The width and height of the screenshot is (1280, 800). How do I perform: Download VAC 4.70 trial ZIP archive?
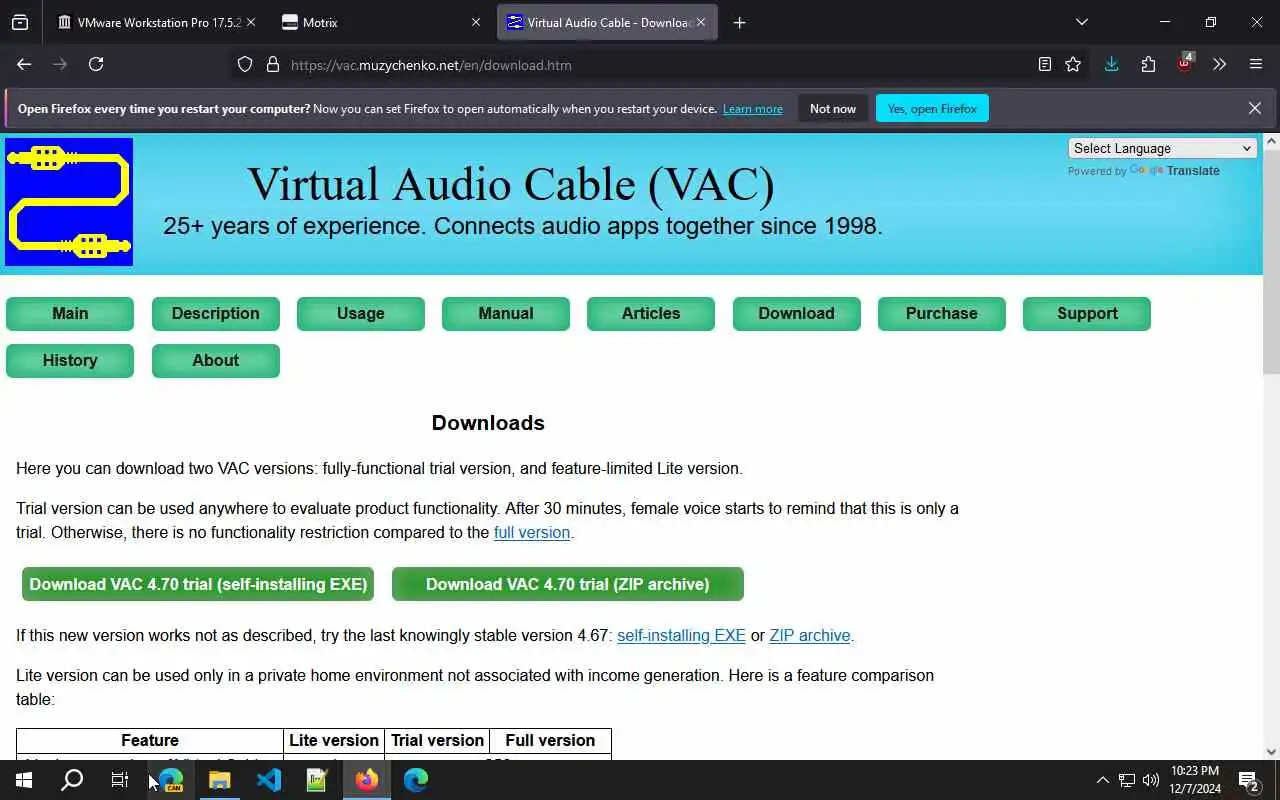point(568,584)
